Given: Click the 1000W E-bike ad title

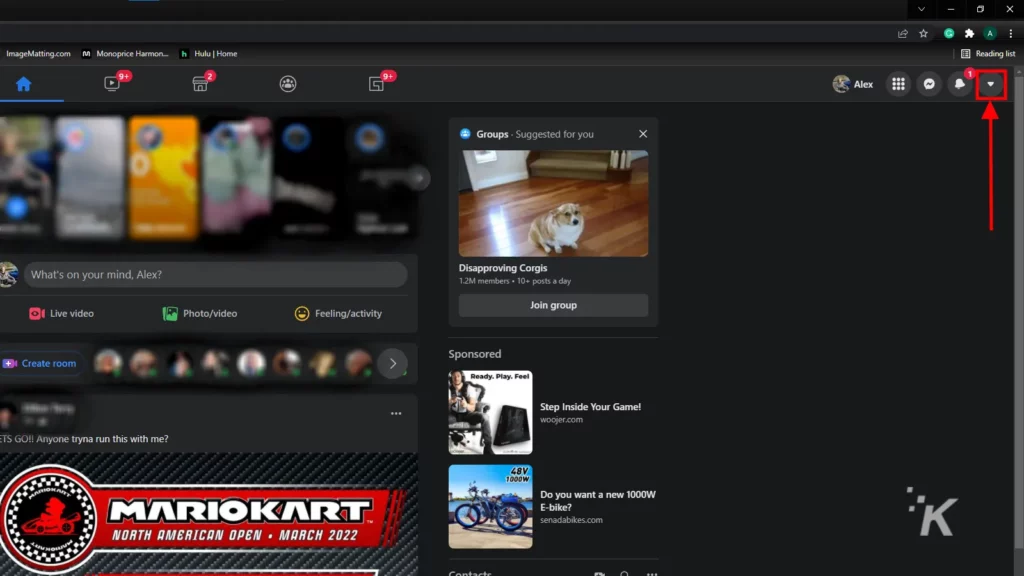Looking at the screenshot, I should coord(598,500).
